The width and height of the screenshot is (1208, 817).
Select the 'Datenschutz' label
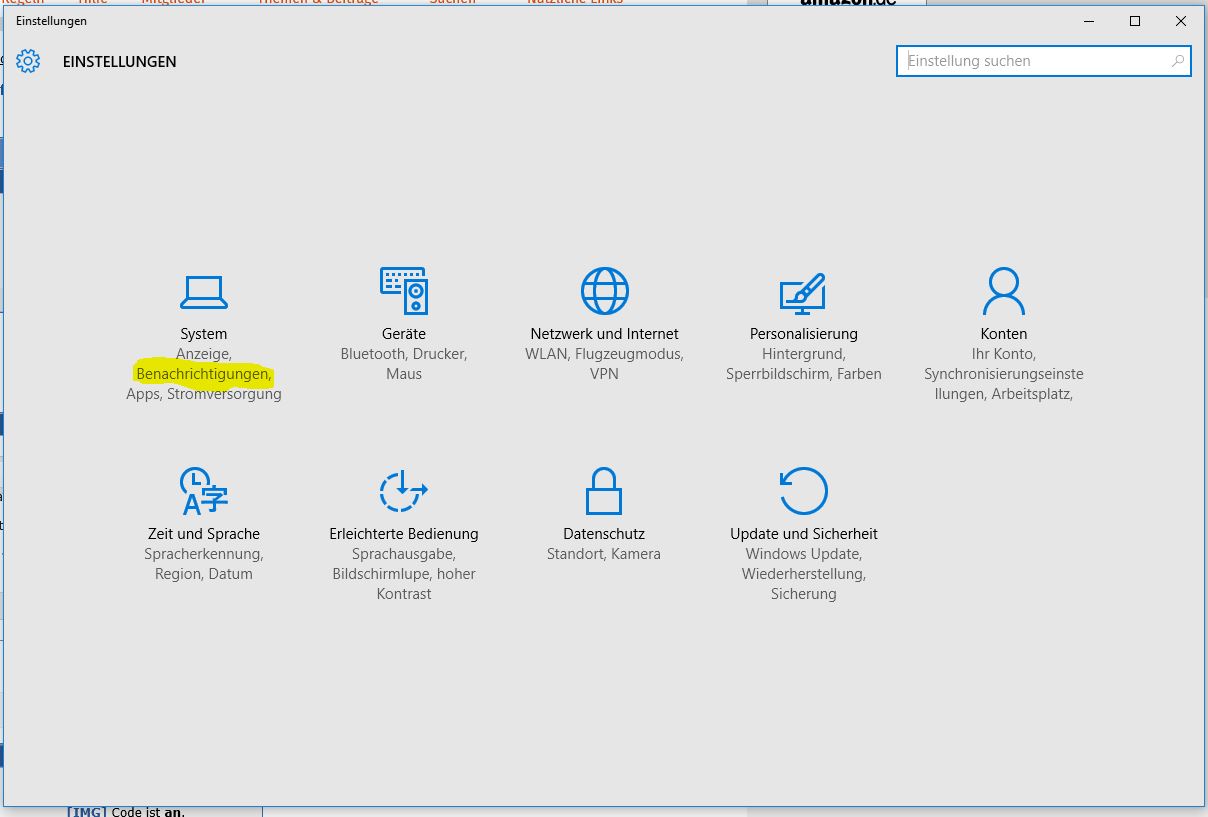tap(604, 534)
